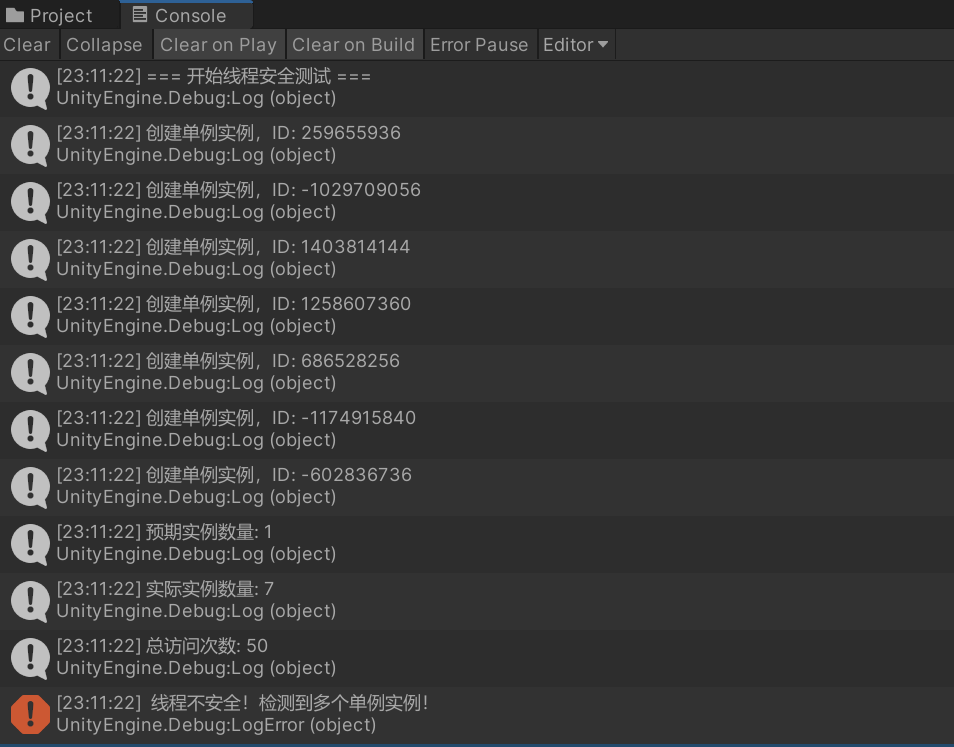Click the Console tab list icon

pyautogui.click(x=140, y=15)
